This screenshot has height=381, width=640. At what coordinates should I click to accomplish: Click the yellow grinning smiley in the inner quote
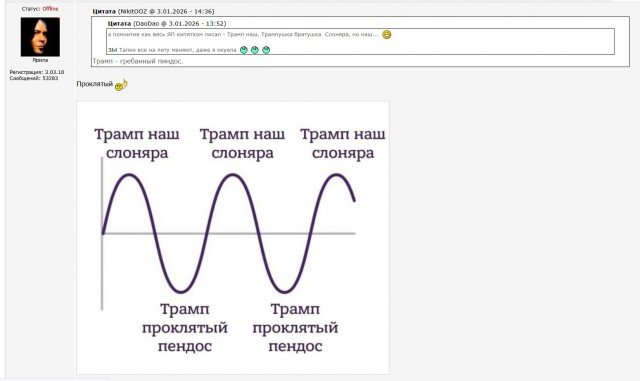coord(387,35)
